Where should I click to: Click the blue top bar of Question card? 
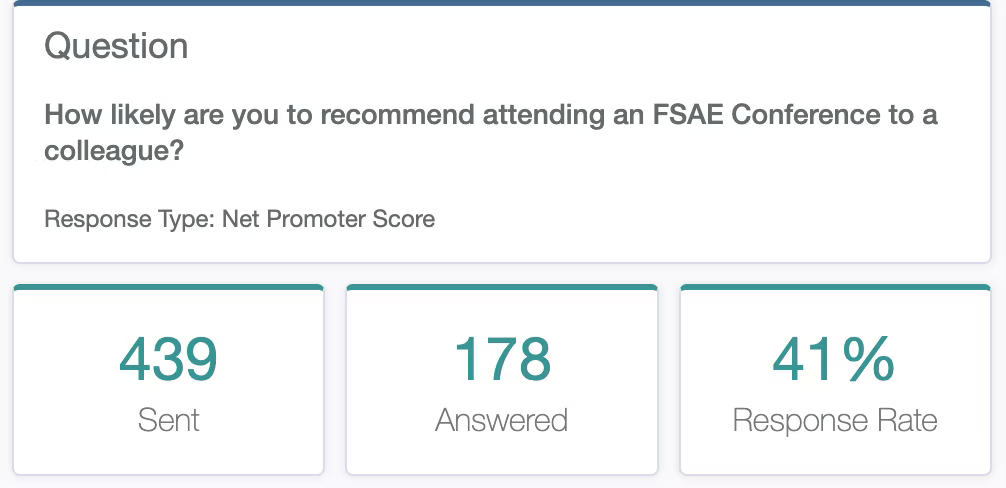(502, 3)
